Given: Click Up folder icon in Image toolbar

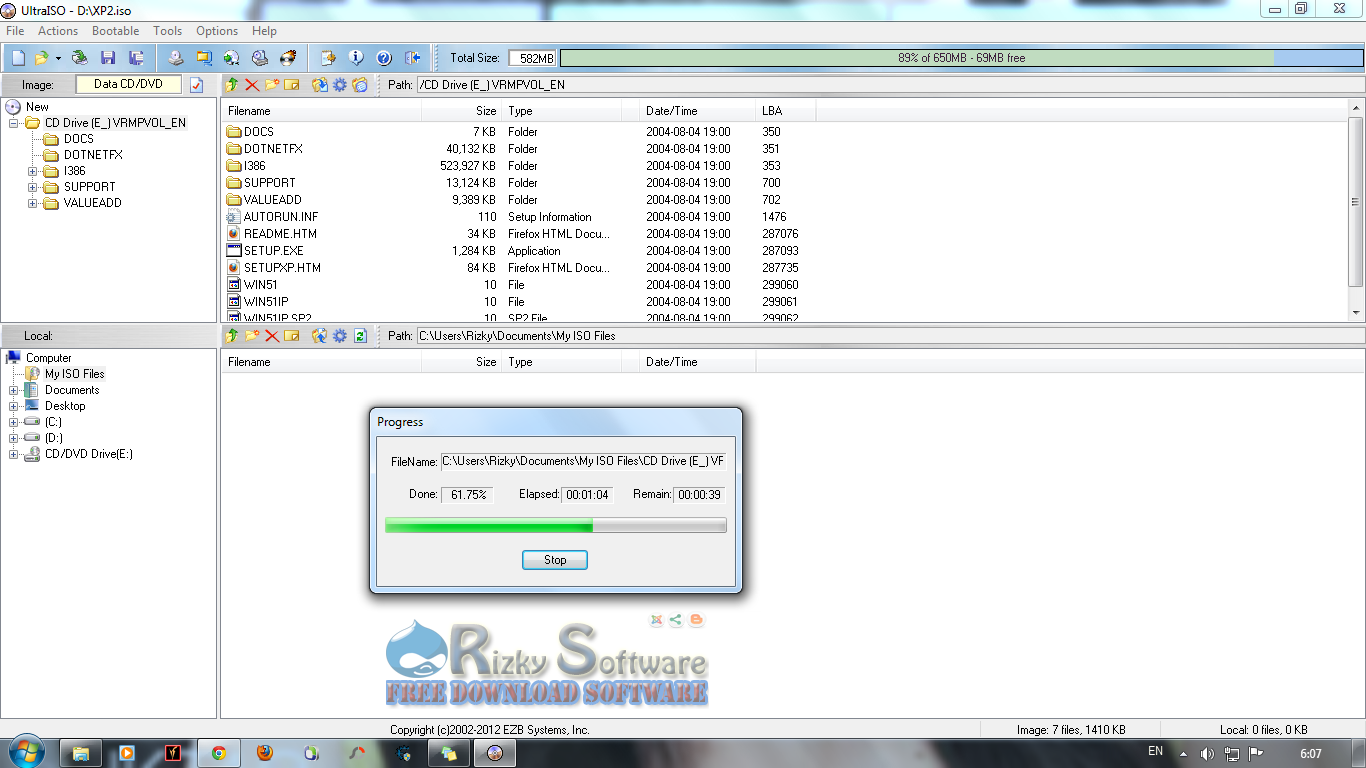Looking at the screenshot, I should tap(232, 85).
